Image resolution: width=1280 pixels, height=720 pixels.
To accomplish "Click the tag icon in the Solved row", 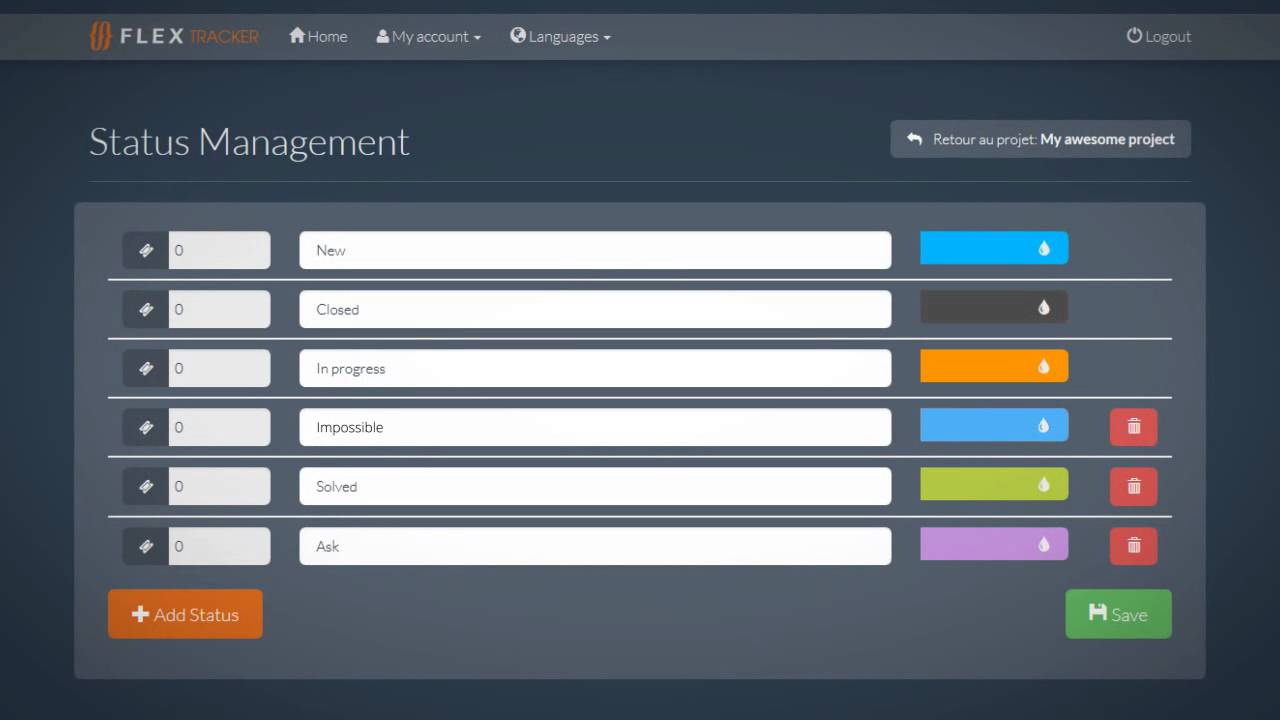I will [x=146, y=486].
